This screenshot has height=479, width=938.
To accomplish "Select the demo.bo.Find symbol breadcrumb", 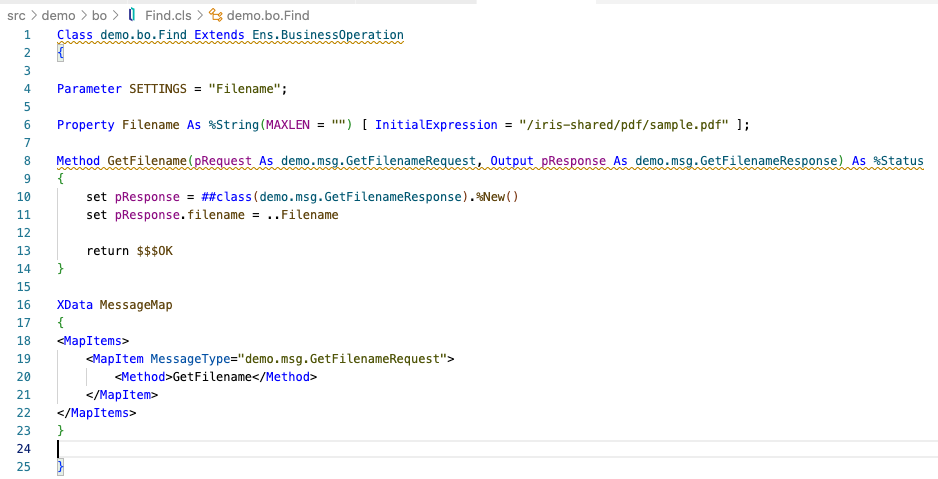I will [268, 16].
